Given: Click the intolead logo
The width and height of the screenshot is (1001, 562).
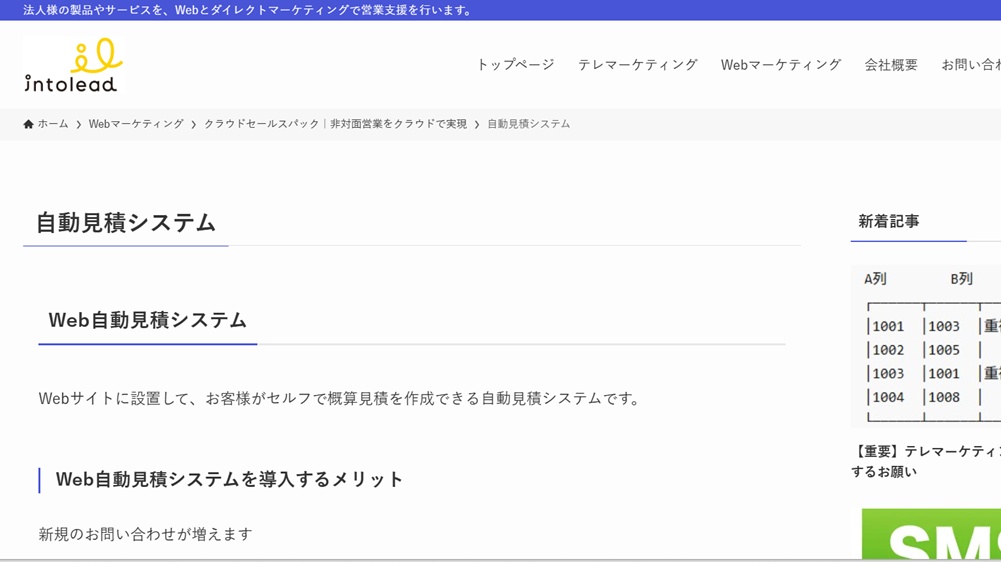Looking at the screenshot, I should coord(71,65).
